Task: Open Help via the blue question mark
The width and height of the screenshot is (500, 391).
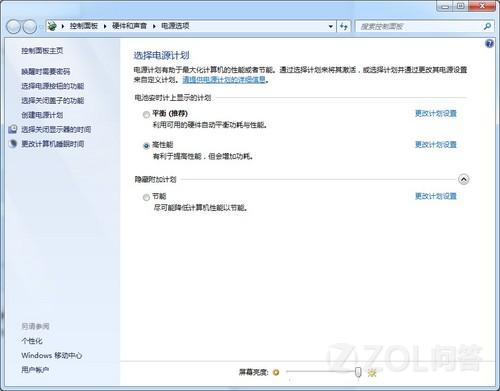Action: (x=489, y=43)
